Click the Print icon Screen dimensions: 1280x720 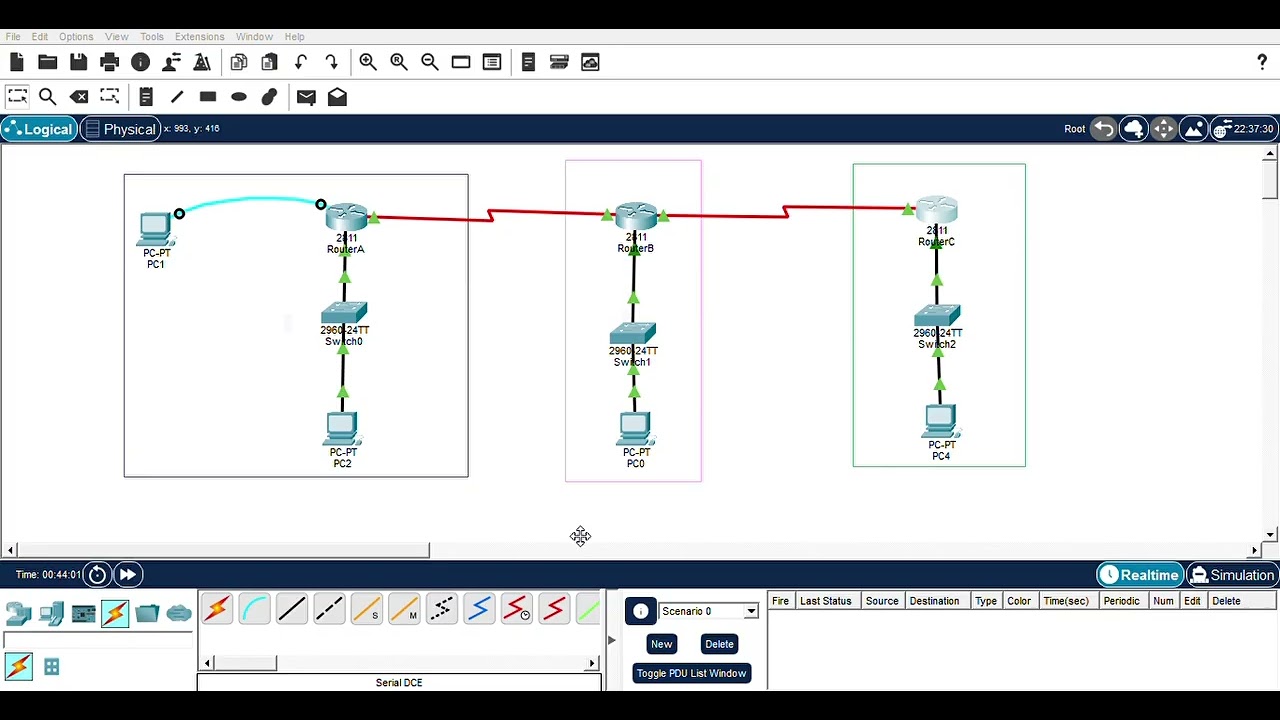[x=109, y=62]
